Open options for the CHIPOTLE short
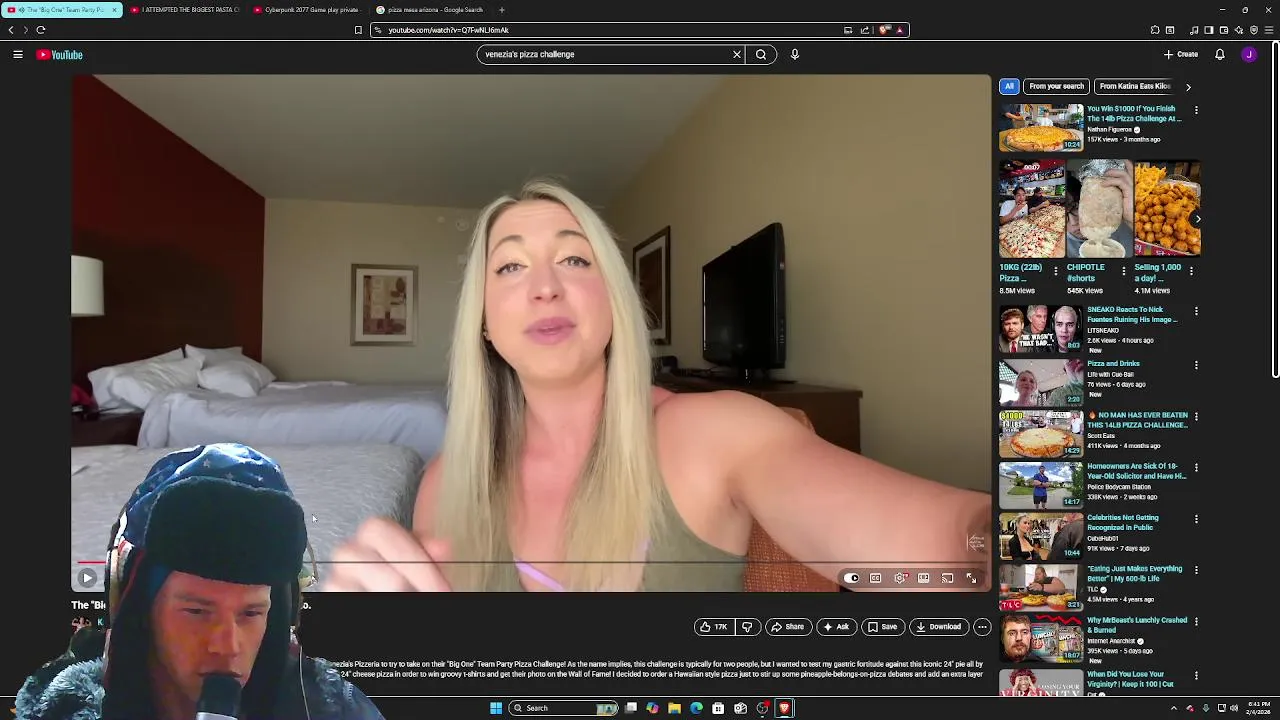This screenshot has height=720, width=1280. click(x=1123, y=271)
